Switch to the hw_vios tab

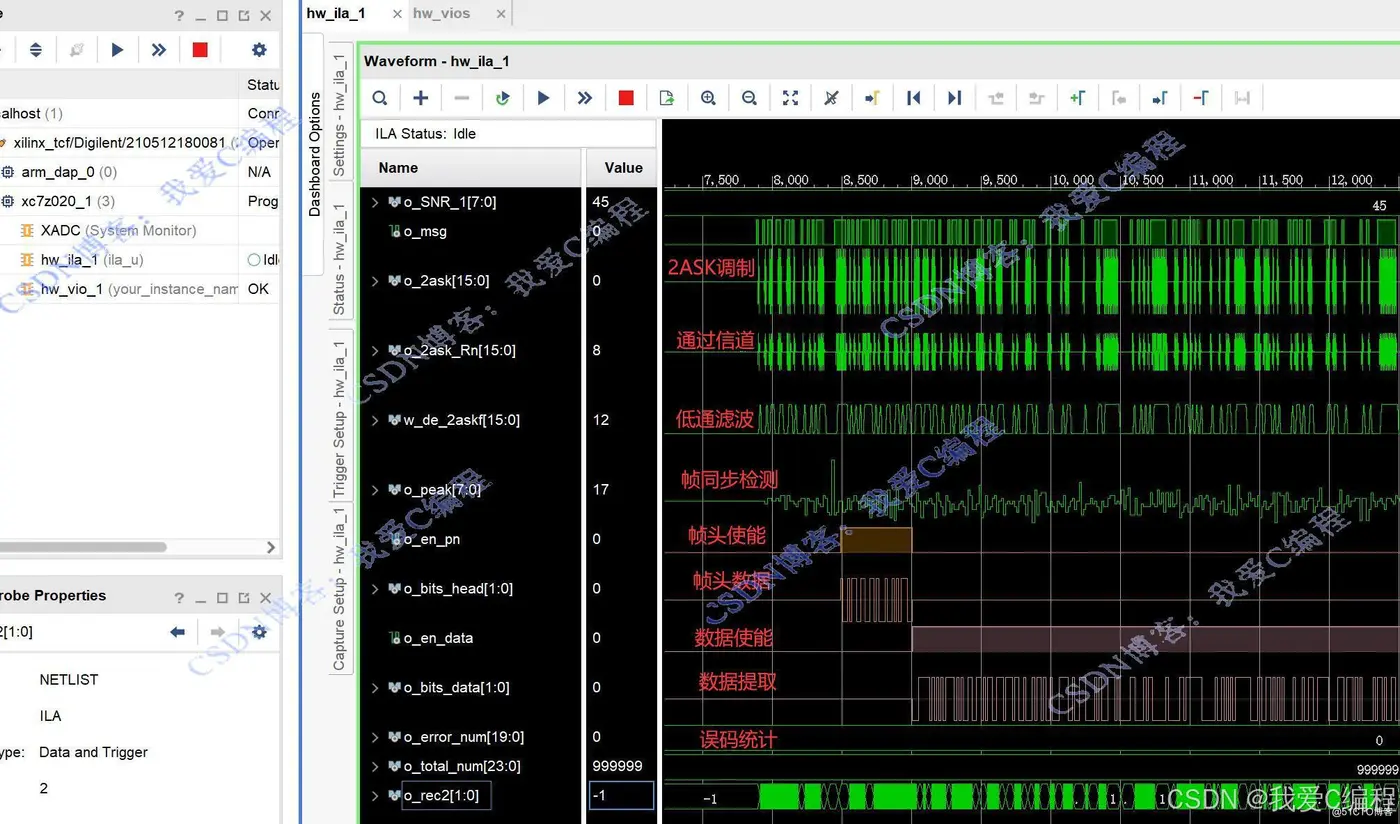[x=441, y=13]
